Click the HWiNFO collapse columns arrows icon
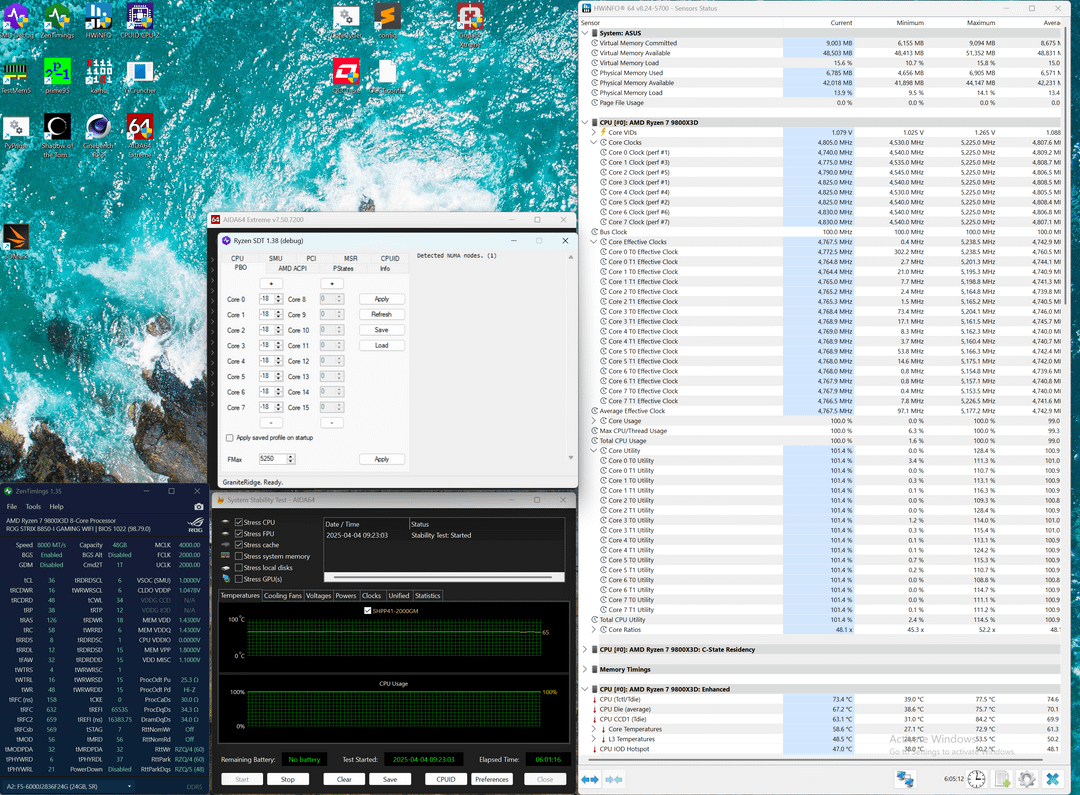This screenshot has height=795, width=1080. point(614,779)
